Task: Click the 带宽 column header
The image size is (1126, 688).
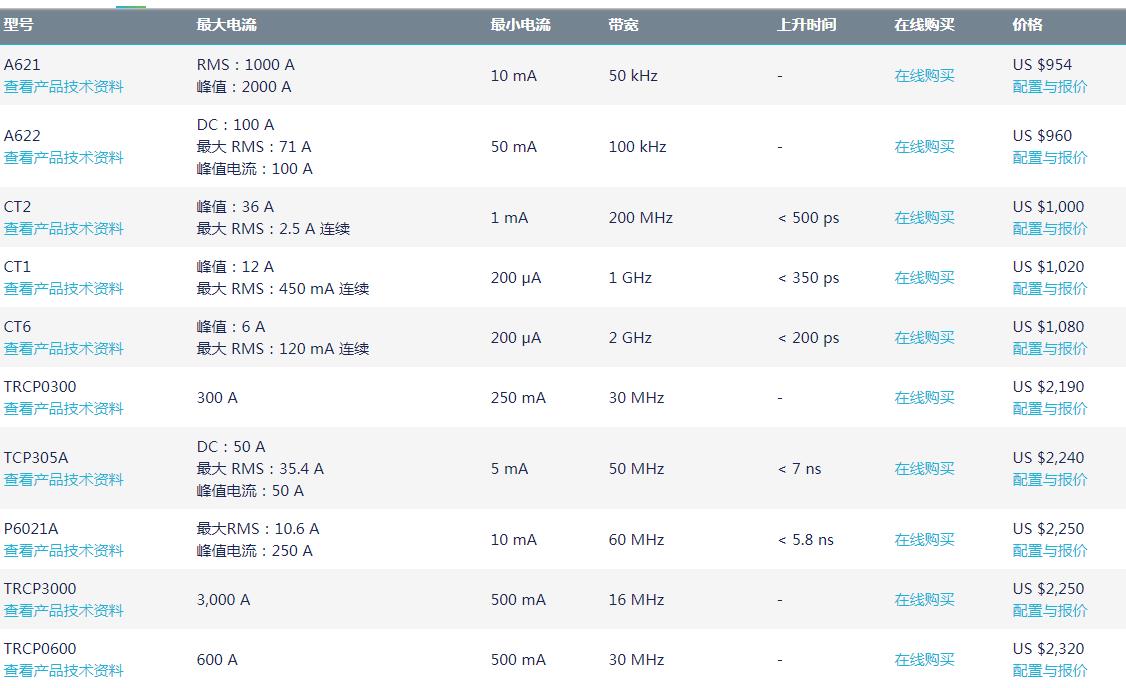Action: pos(623,25)
